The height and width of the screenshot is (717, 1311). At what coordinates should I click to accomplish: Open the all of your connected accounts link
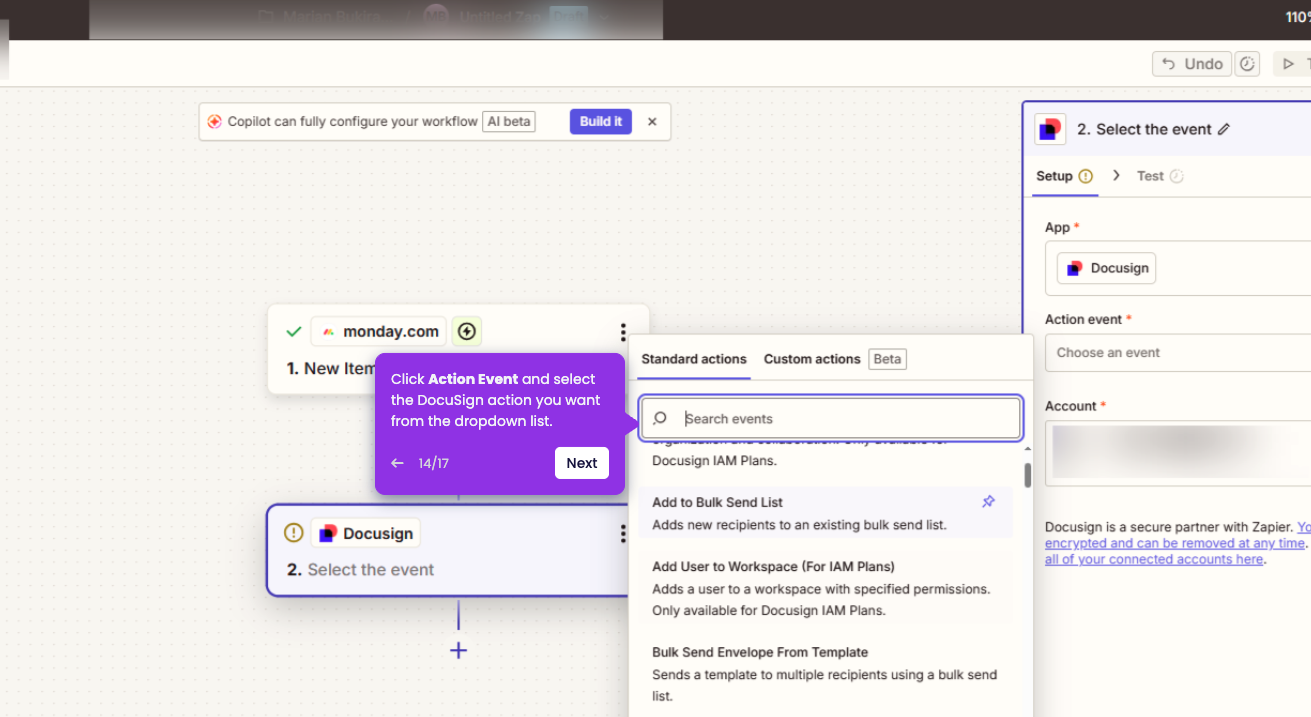pos(1154,559)
